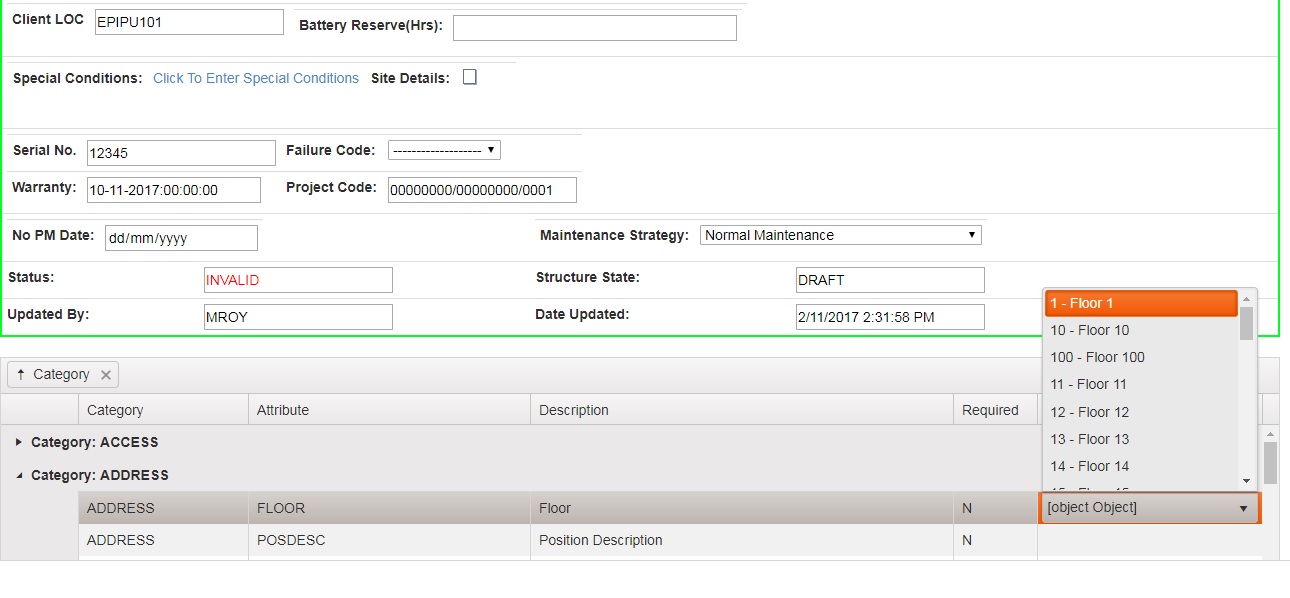Click To Enter Special Conditions link
The width and height of the screenshot is (1290, 598).
click(256, 78)
